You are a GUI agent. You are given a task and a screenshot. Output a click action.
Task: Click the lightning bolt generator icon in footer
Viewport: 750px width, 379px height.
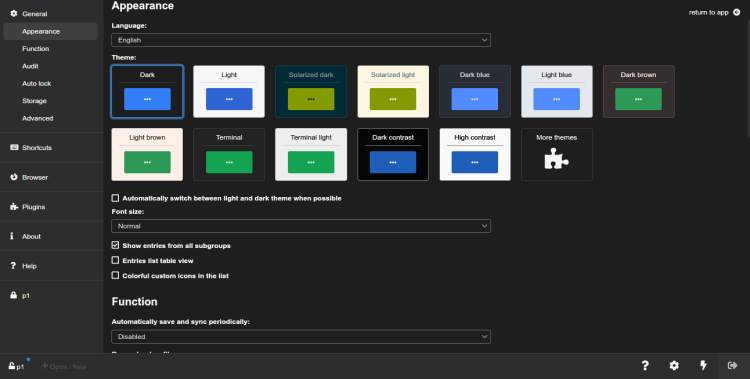click(703, 366)
